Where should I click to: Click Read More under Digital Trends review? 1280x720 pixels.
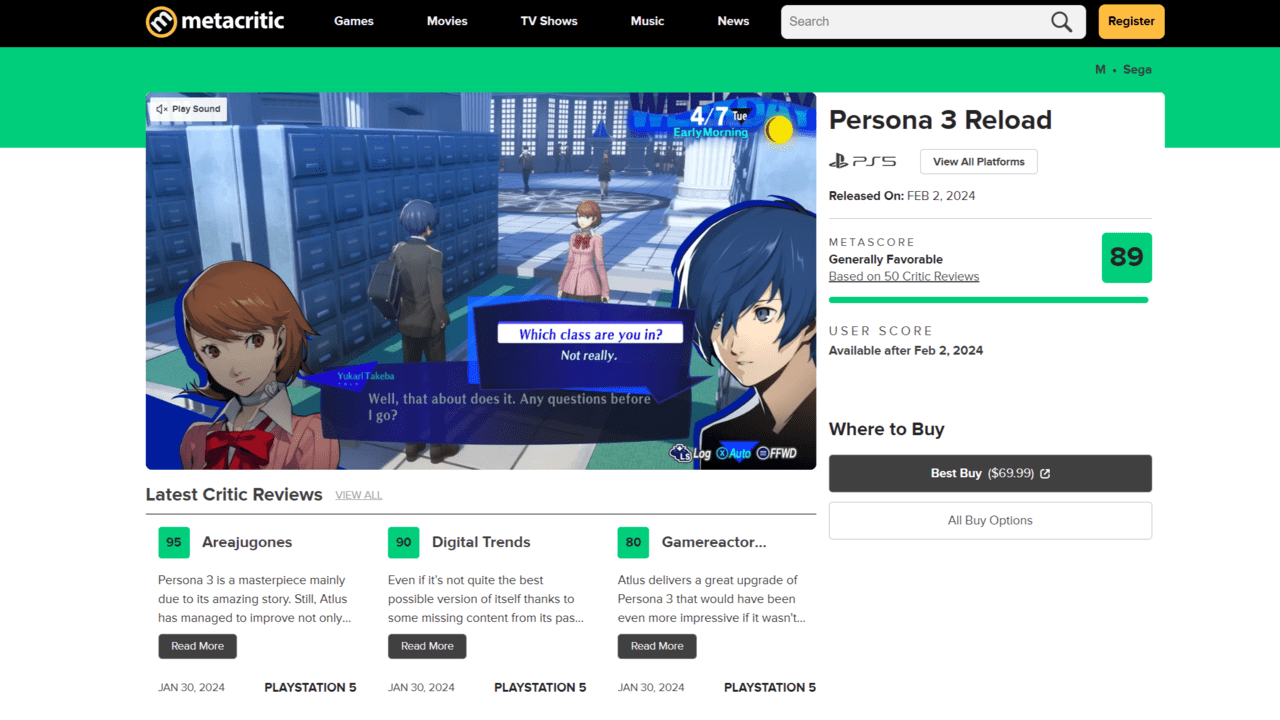click(427, 646)
